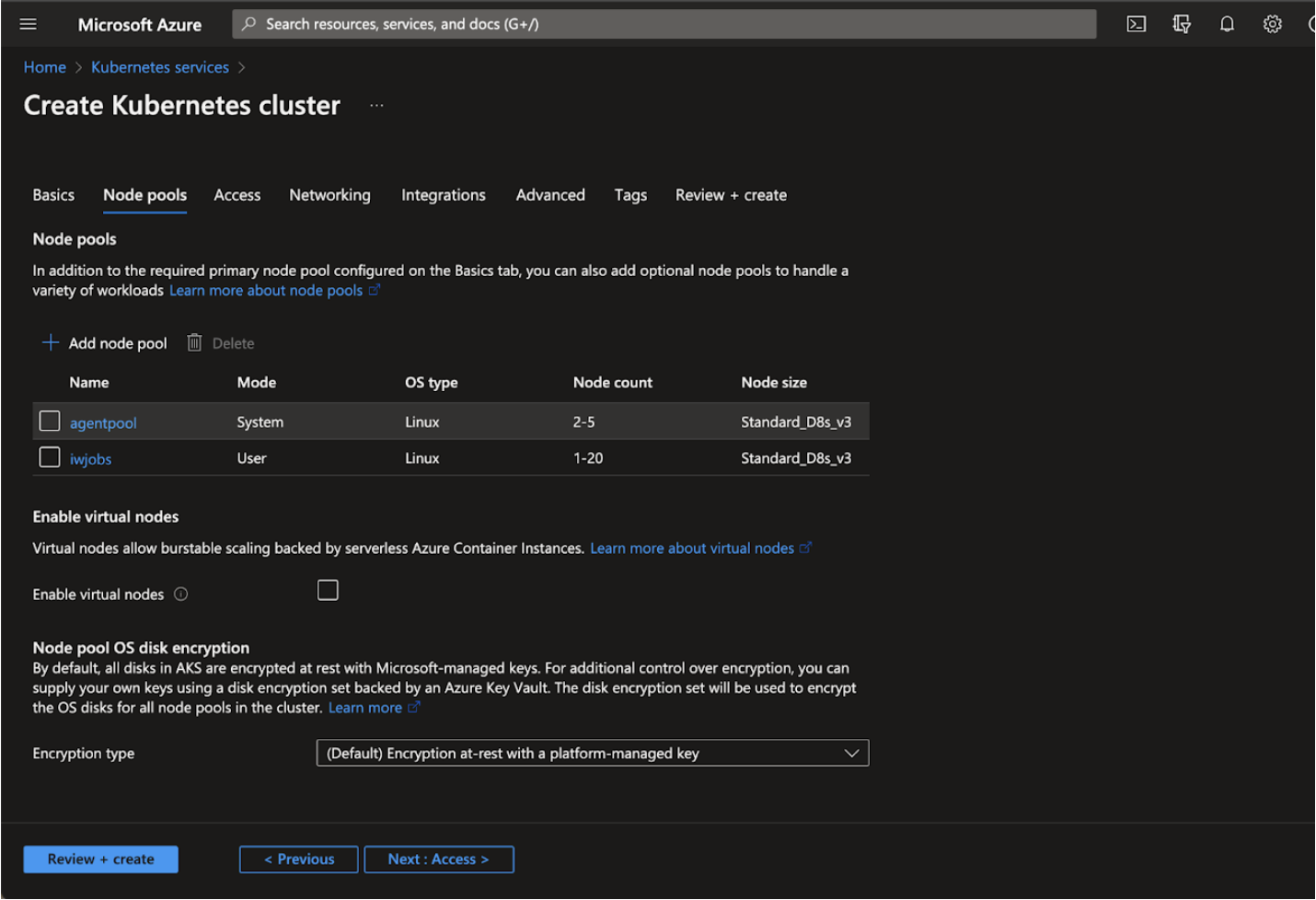Click iwjobs's Standard_D8s_v3 size cell
The height and width of the screenshot is (900, 1316).
pos(796,458)
